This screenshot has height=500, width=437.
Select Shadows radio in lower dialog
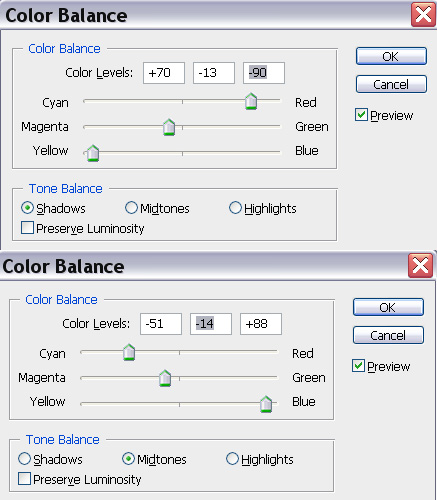(x=24, y=459)
